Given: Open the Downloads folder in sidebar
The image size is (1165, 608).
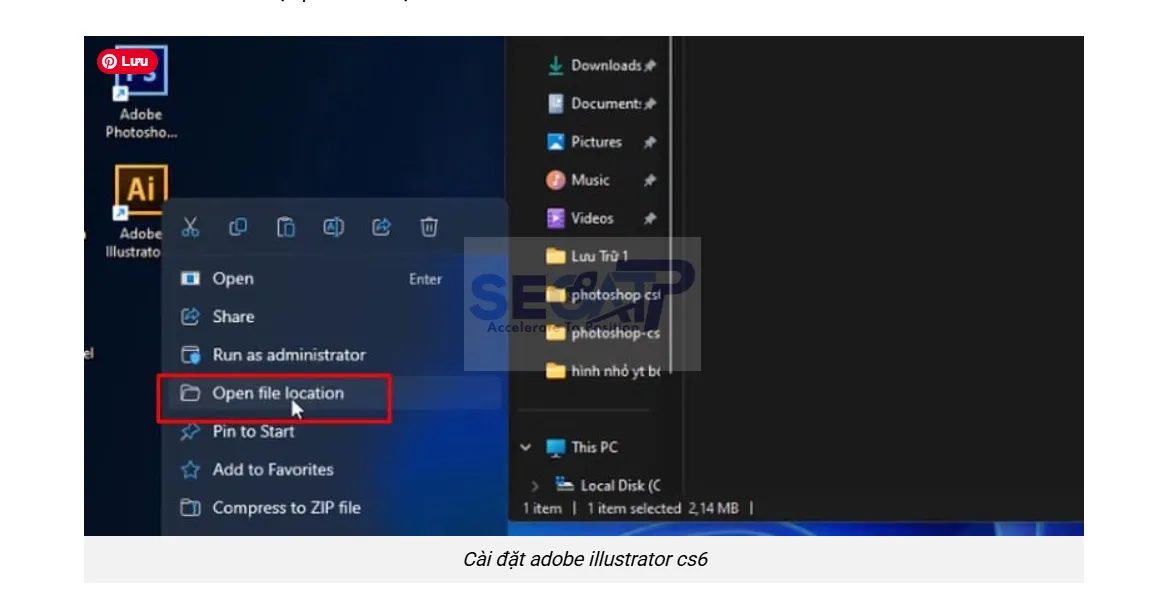Looking at the screenshot, I should (x=605, y=66).
